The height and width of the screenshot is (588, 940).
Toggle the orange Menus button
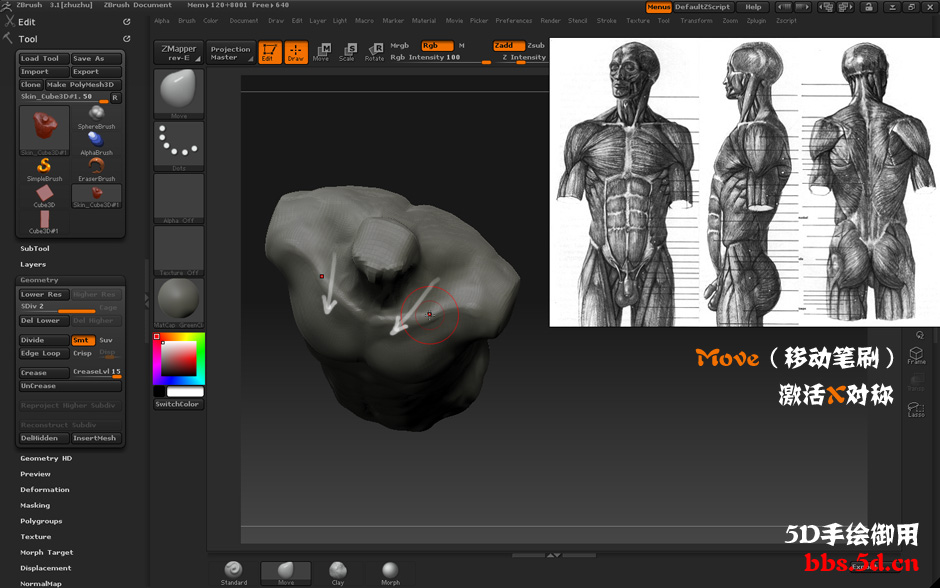point(658,7)
